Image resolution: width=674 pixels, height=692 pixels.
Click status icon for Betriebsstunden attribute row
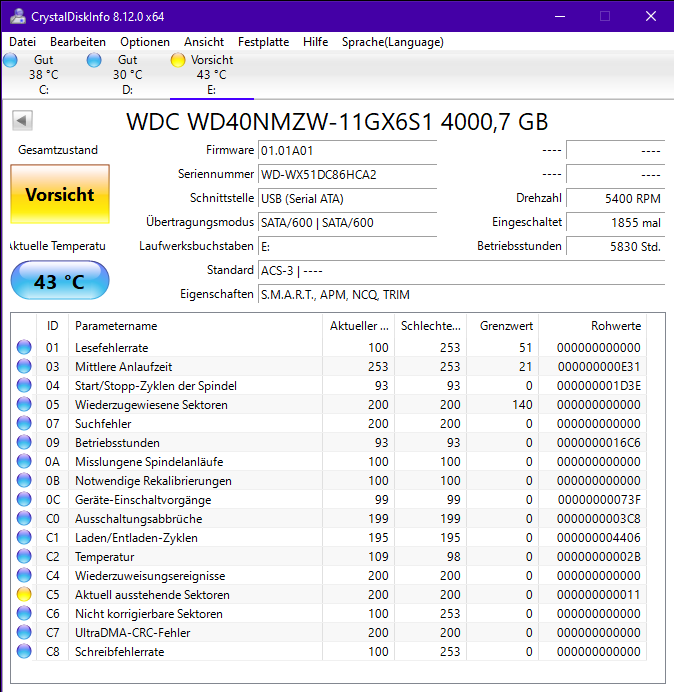point(24,442)
